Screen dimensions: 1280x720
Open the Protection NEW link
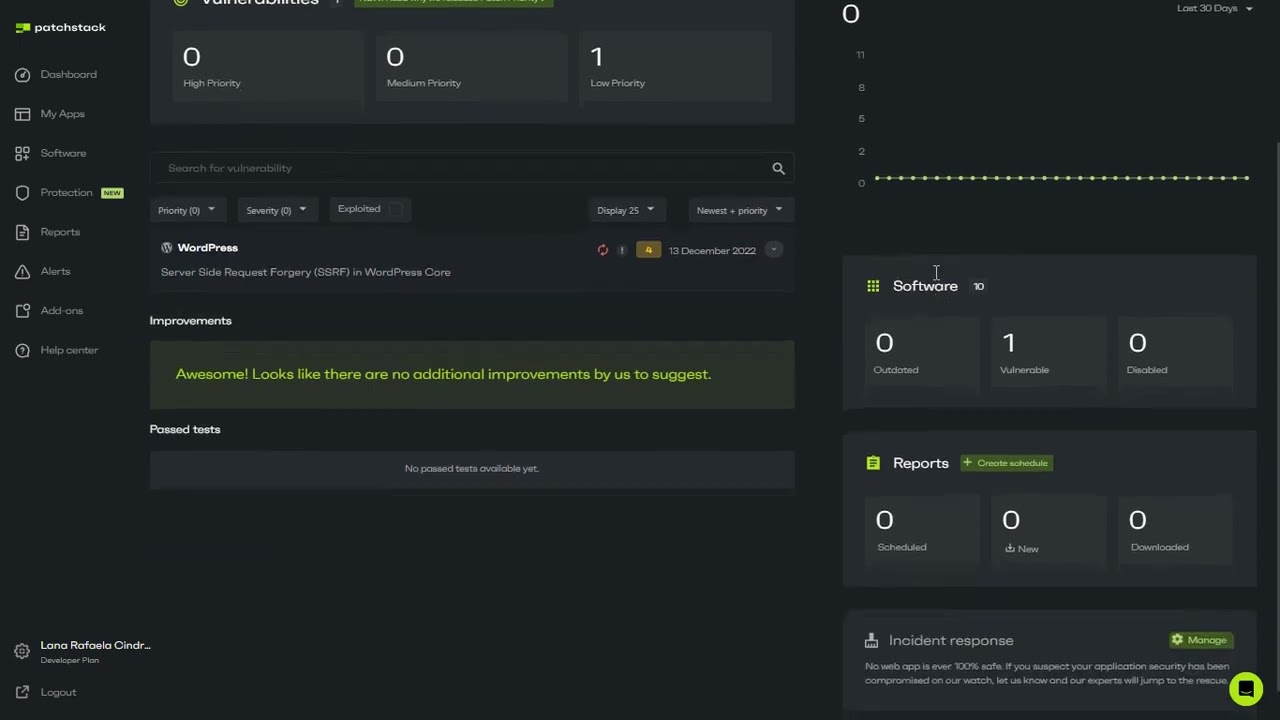(x=66, y=193)
